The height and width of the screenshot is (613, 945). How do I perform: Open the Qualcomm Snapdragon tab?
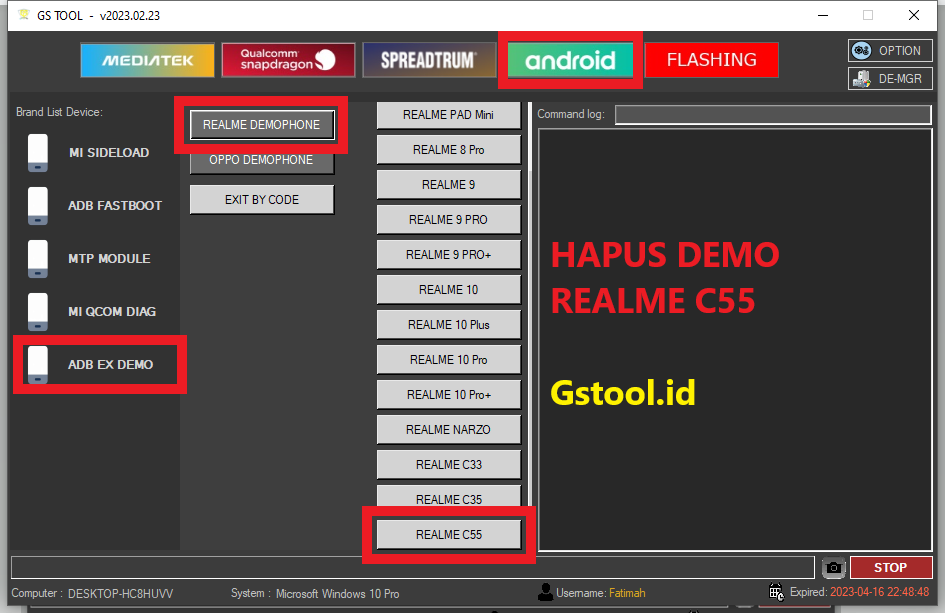tap(288, 60)
